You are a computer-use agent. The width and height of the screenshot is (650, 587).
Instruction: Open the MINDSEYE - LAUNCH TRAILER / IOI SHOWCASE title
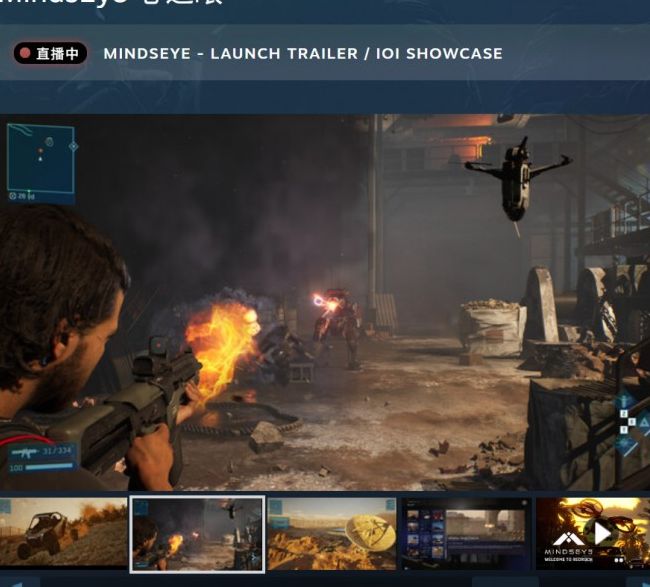303,53
